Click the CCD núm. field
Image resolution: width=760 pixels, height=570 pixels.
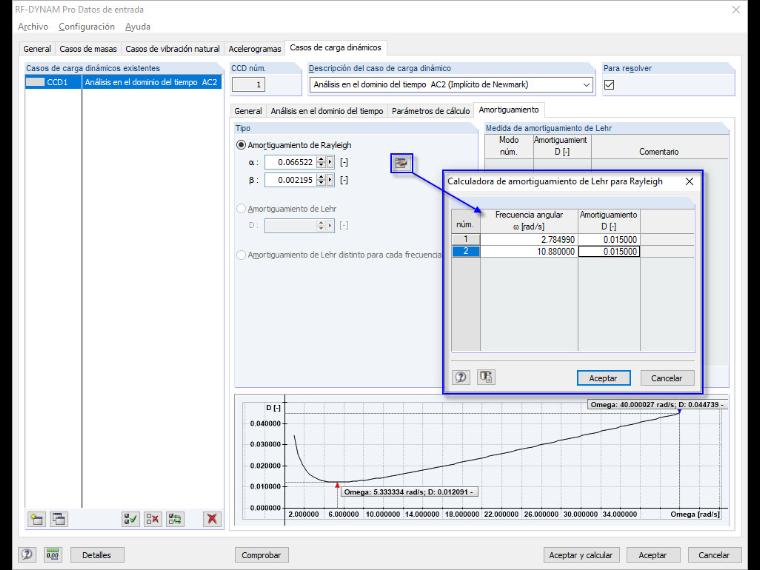point(249,85)
